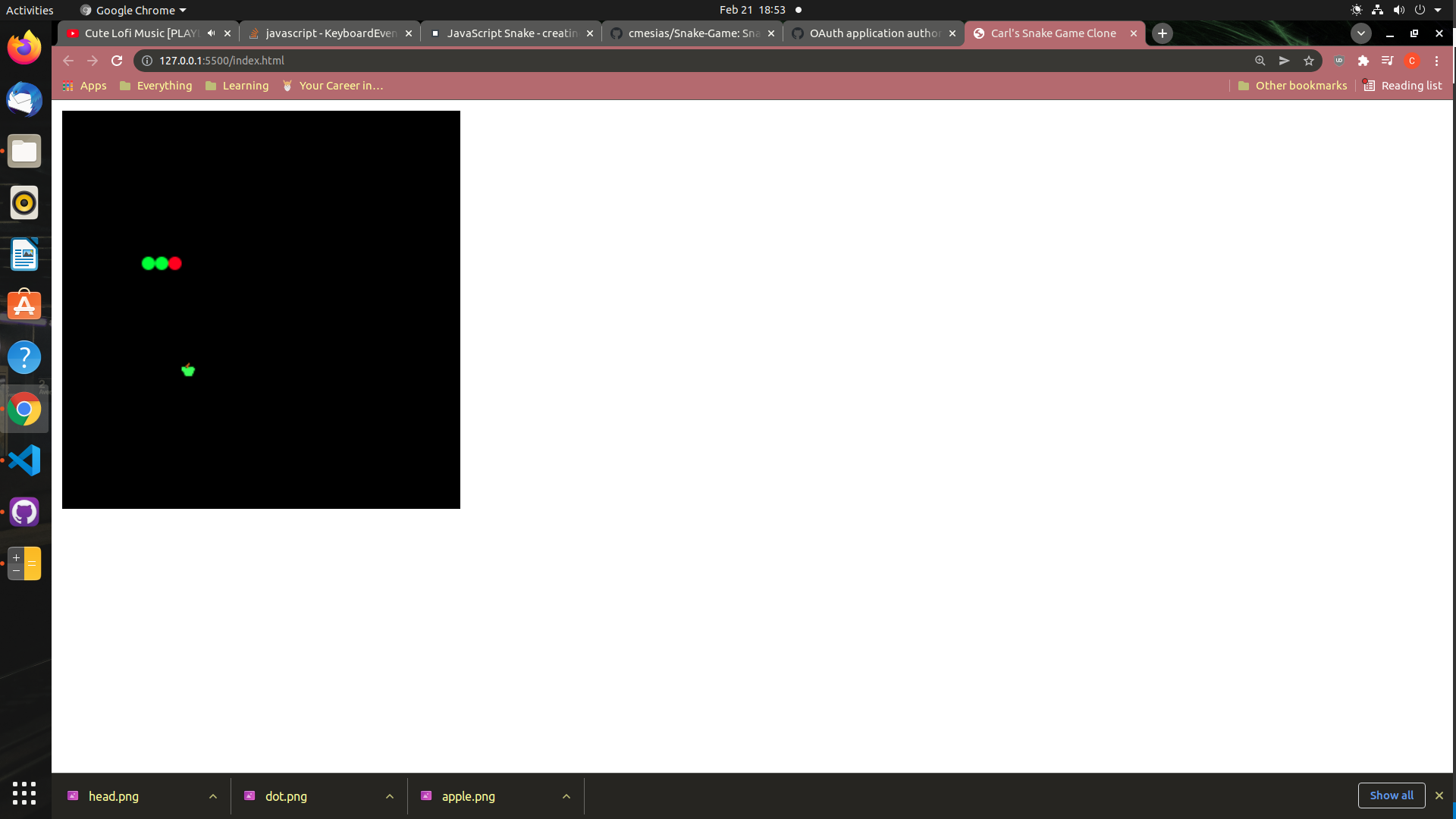Reload the current page

pos(117,61)
